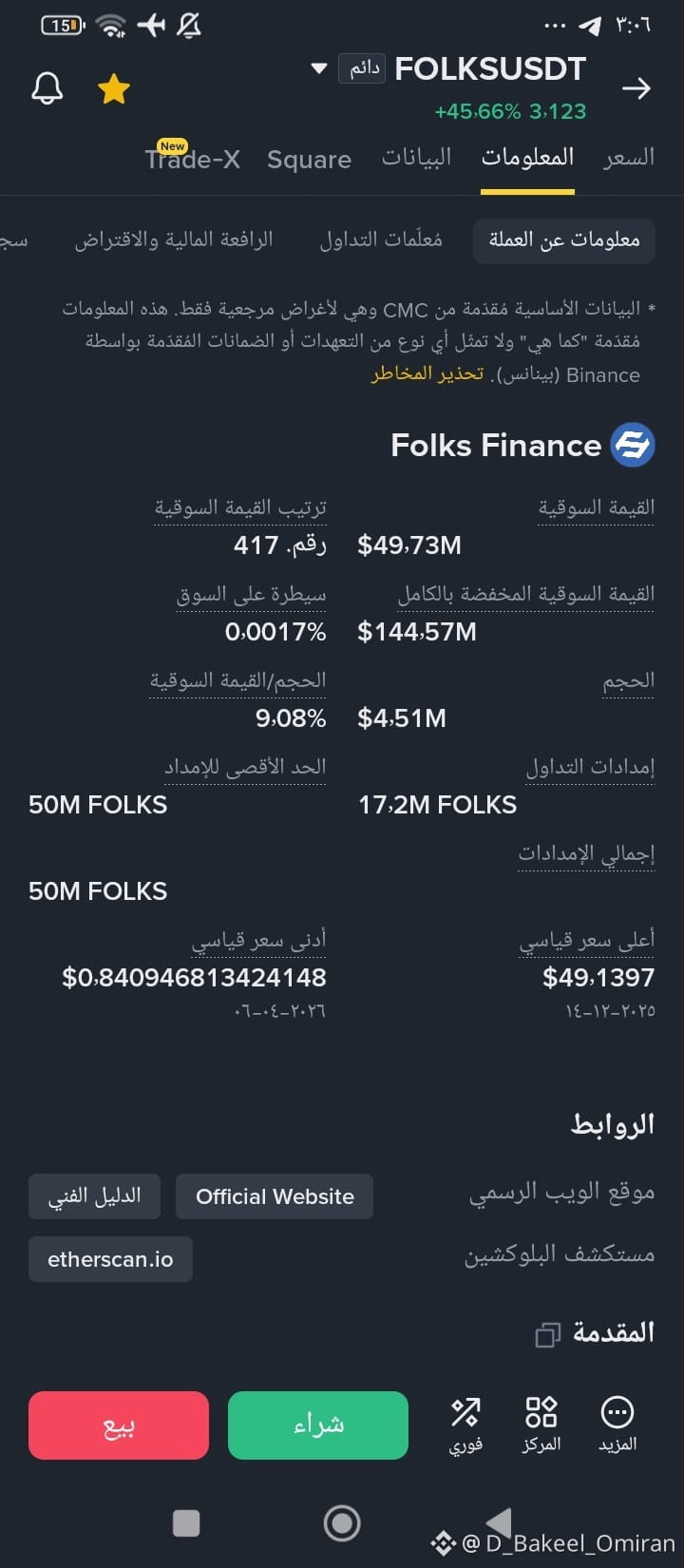Open the الرافعة المالية والاقتراض sub-tab
The image size is (684, 1568).
coord(174,239)
